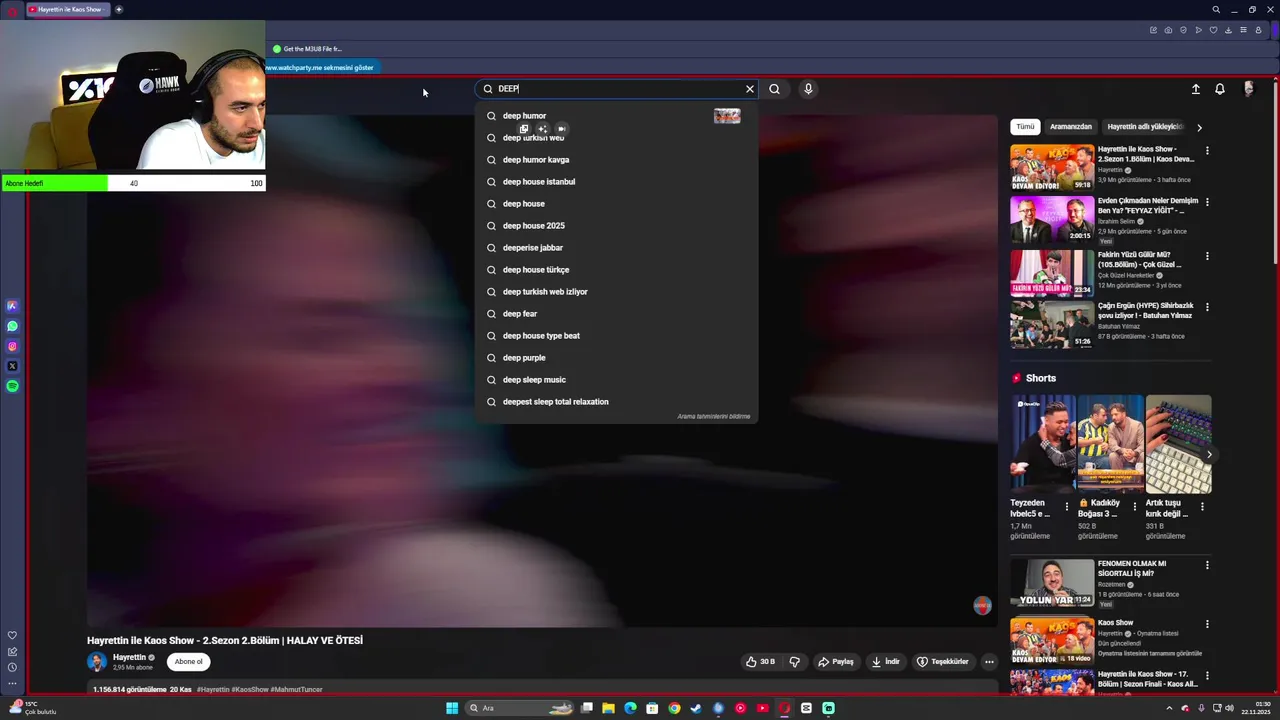Open "Oynatma listesinin tamamını görüntüle" link

click(1150, 654)
